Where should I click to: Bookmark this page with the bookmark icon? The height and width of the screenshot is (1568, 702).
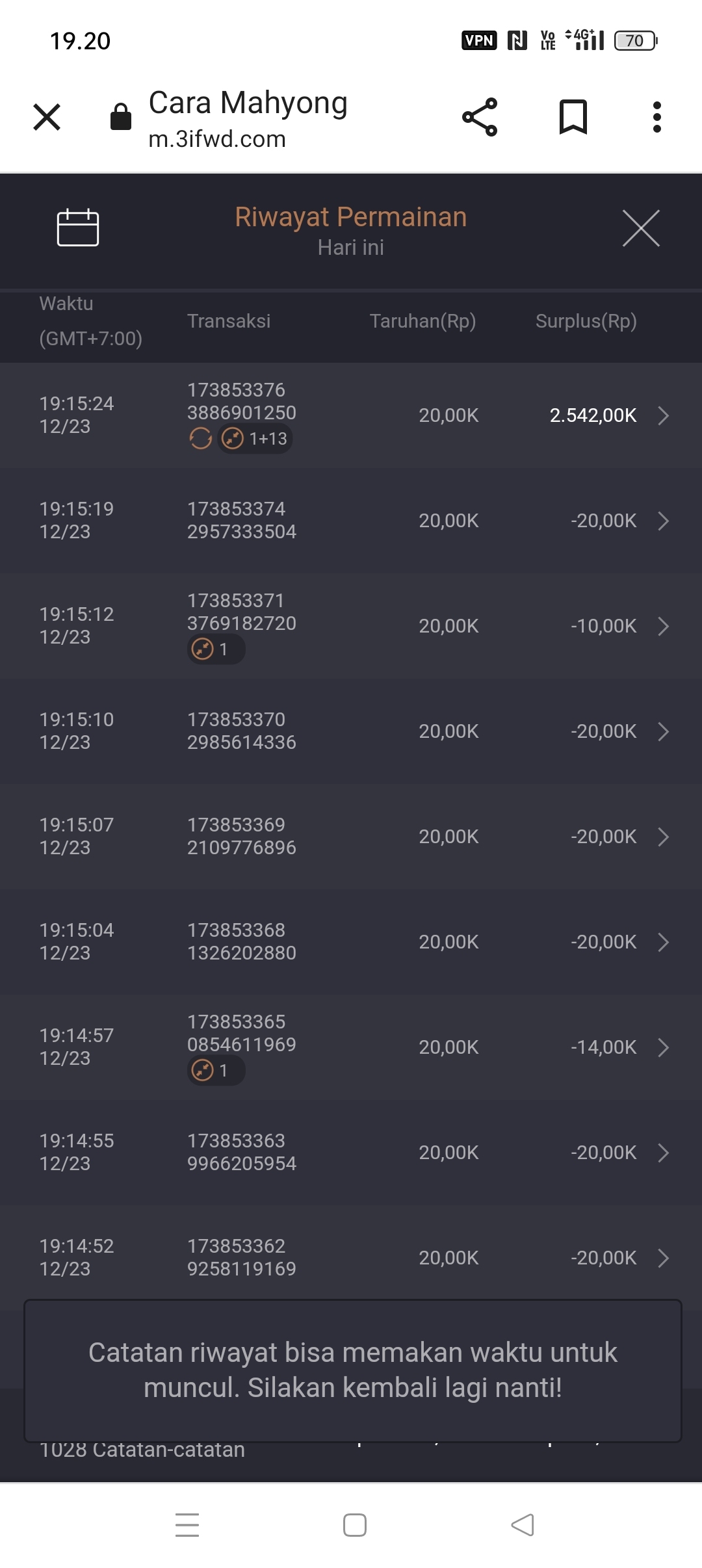tap(573, 118)
